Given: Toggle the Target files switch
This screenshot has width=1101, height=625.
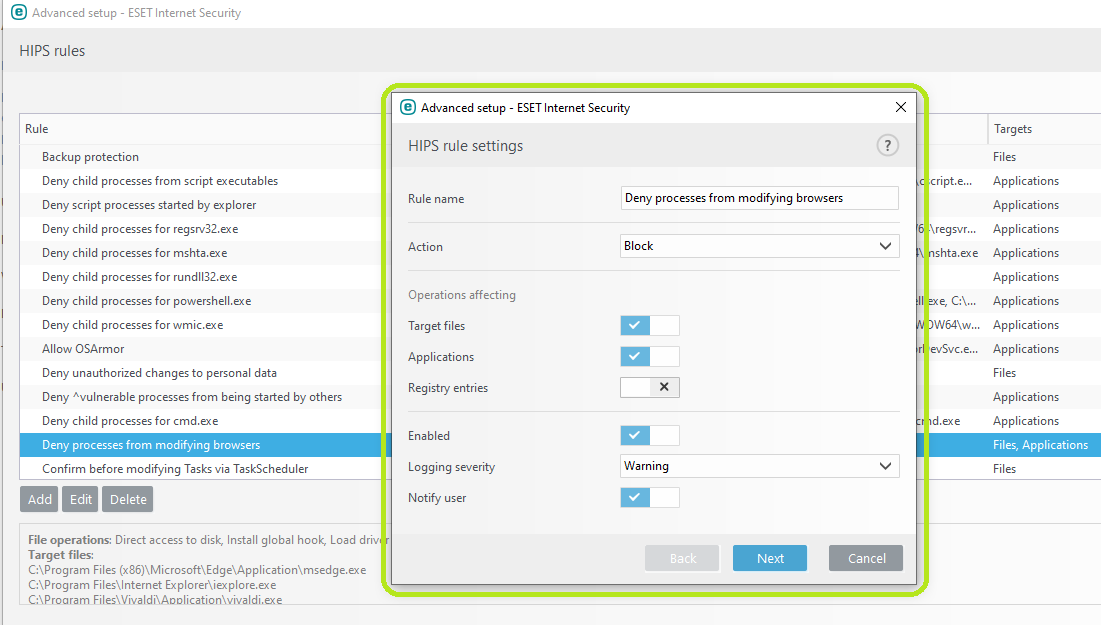Looking at the screenshot, I should pyautogui.click(x=649, y=325).
